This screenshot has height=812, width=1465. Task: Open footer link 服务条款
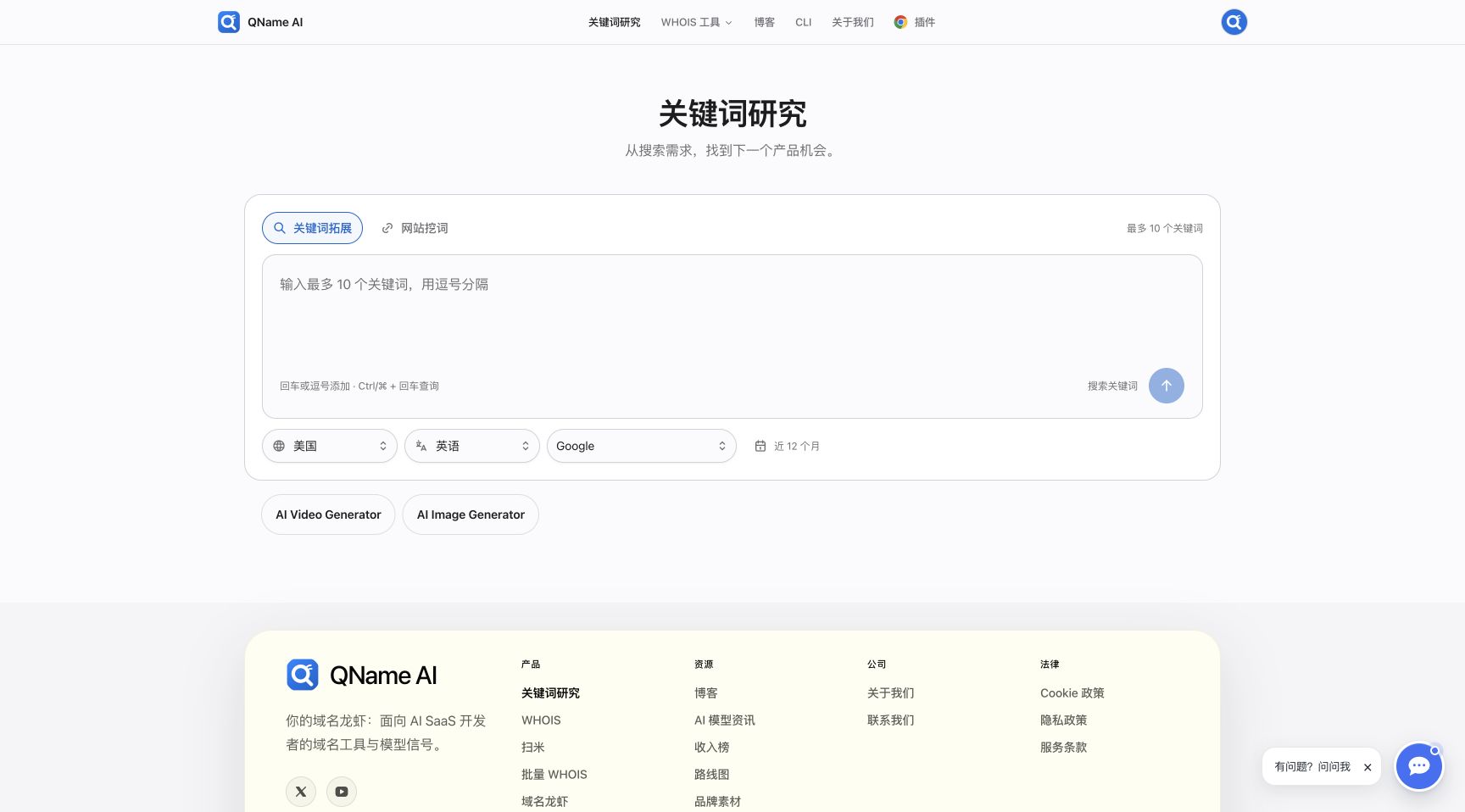(1064, 748)
